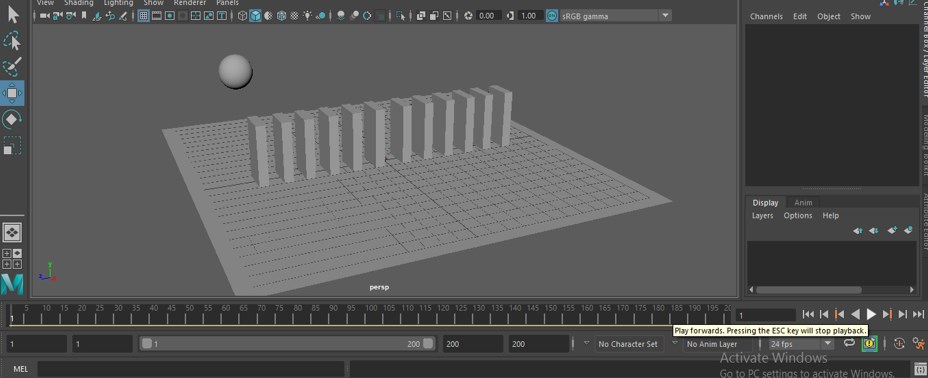The image size is (928, 378).
Task: Click the playback range slider bar
Action: (x=287, y=344)
